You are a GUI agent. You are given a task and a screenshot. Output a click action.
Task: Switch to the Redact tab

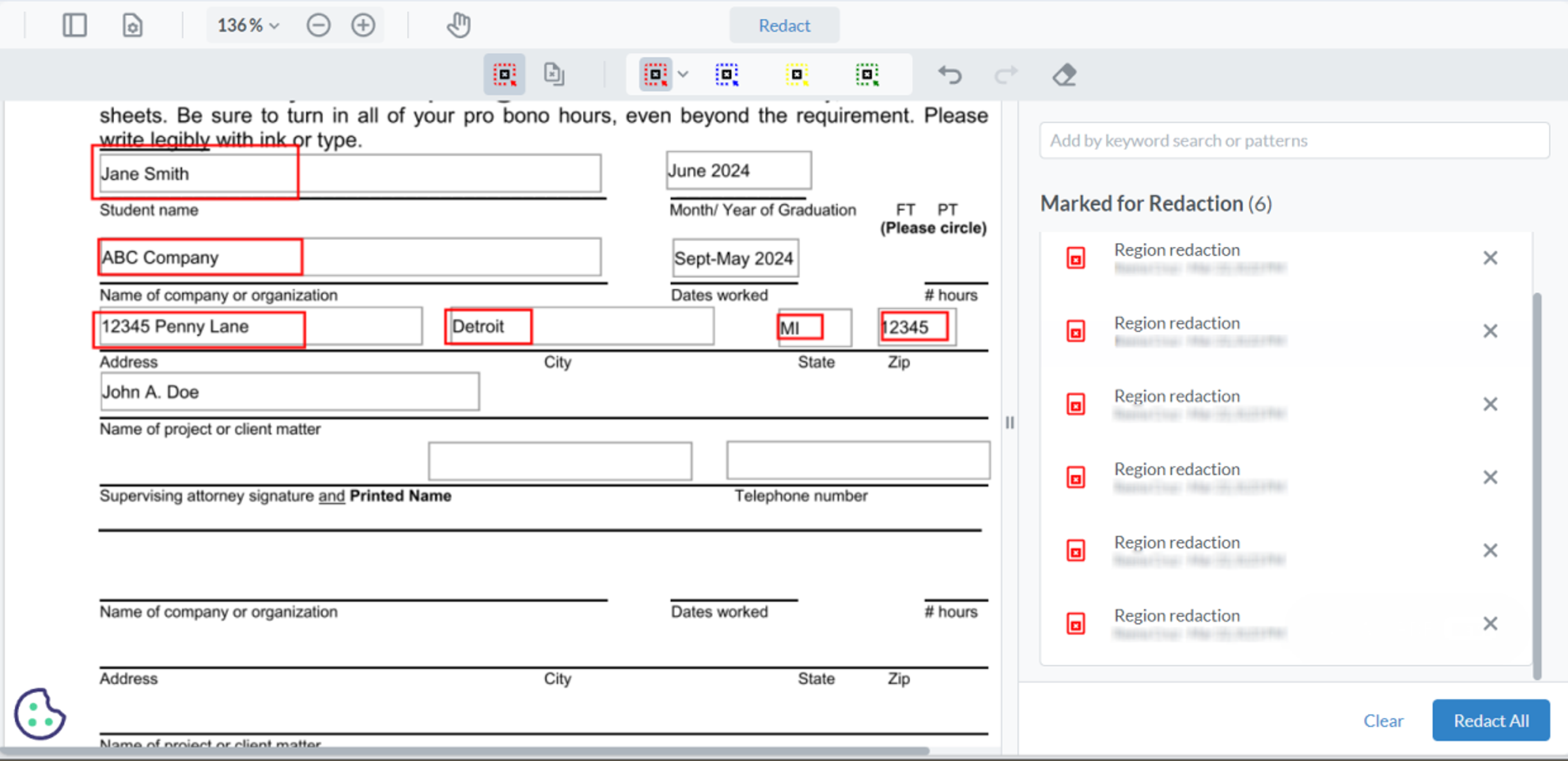pos(784,26)
